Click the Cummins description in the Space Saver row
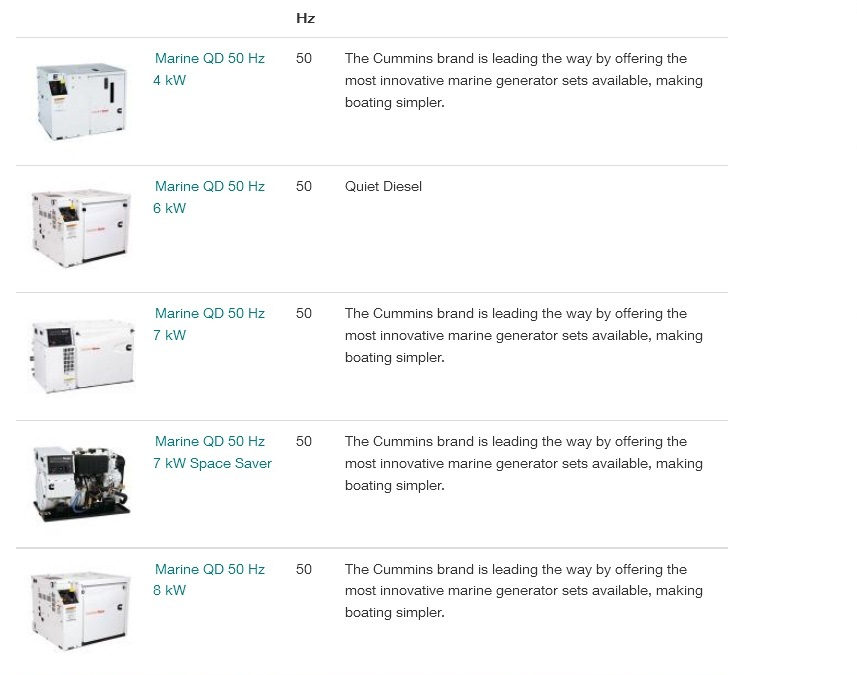 pyautogui.click(x=524, y=463)
